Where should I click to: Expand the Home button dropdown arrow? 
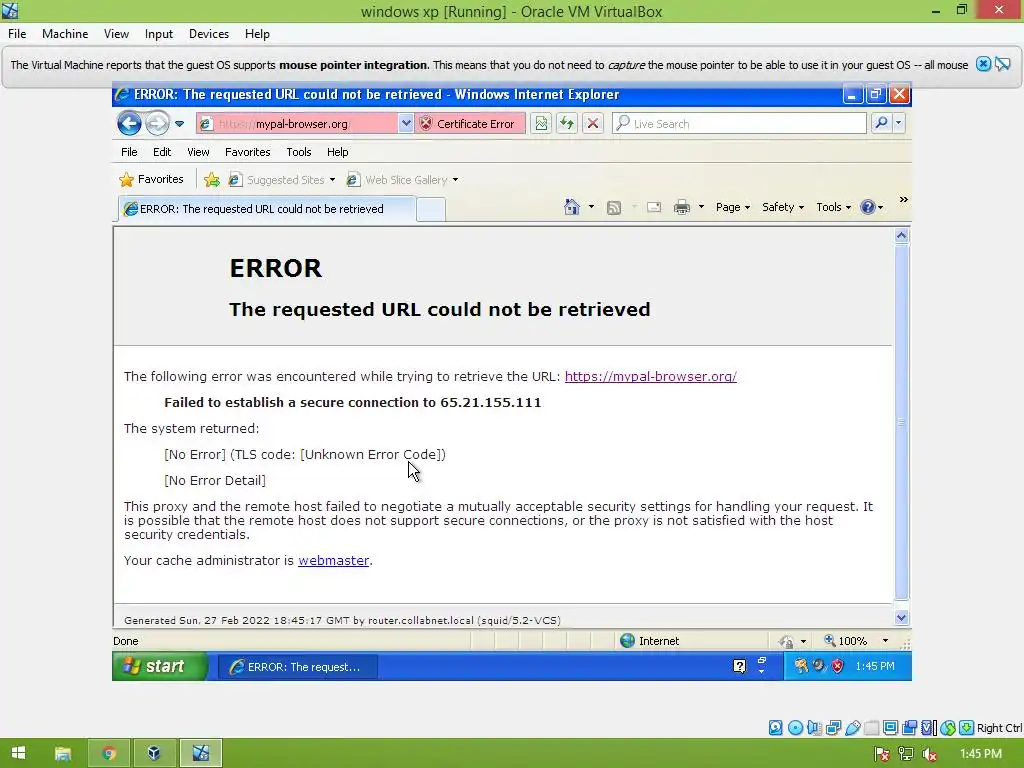591,207
